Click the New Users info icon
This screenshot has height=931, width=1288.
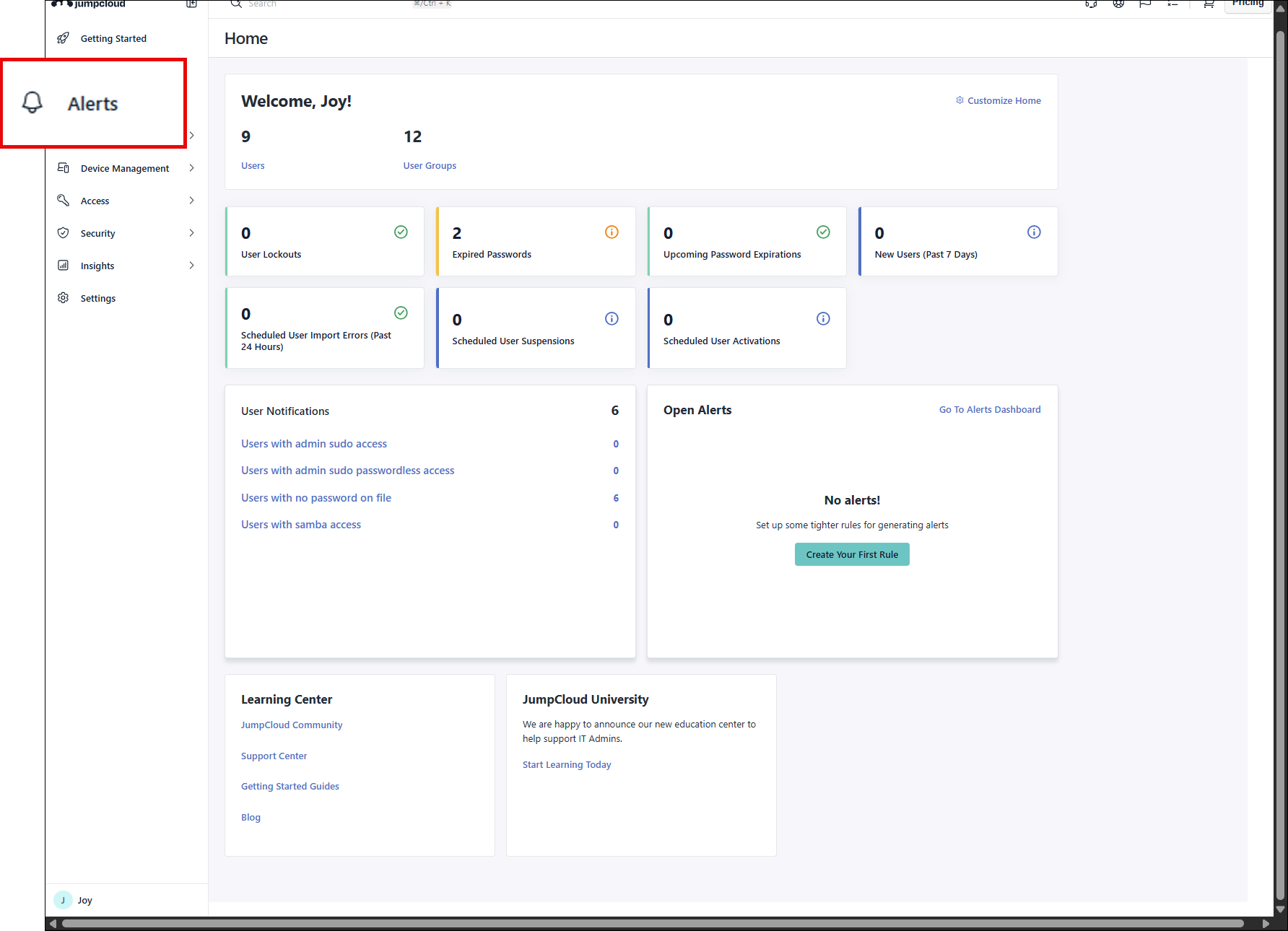click(x=1034, y=232)
